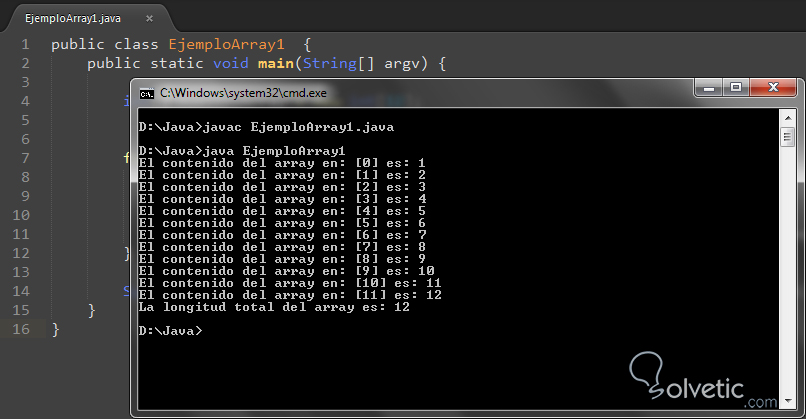Click line number 10 in editor gutter
Screen dimensions: 806x419
[21, 215]
